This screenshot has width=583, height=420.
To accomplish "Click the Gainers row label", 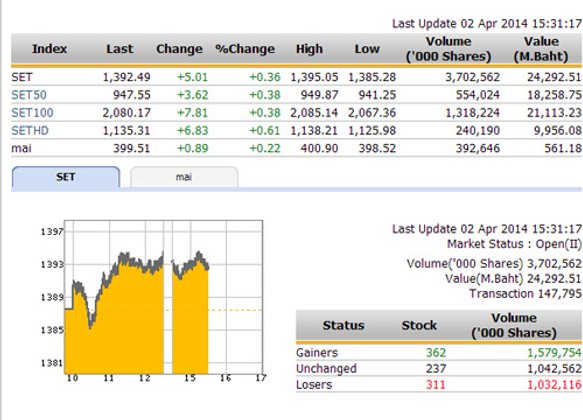I will 317,352.
